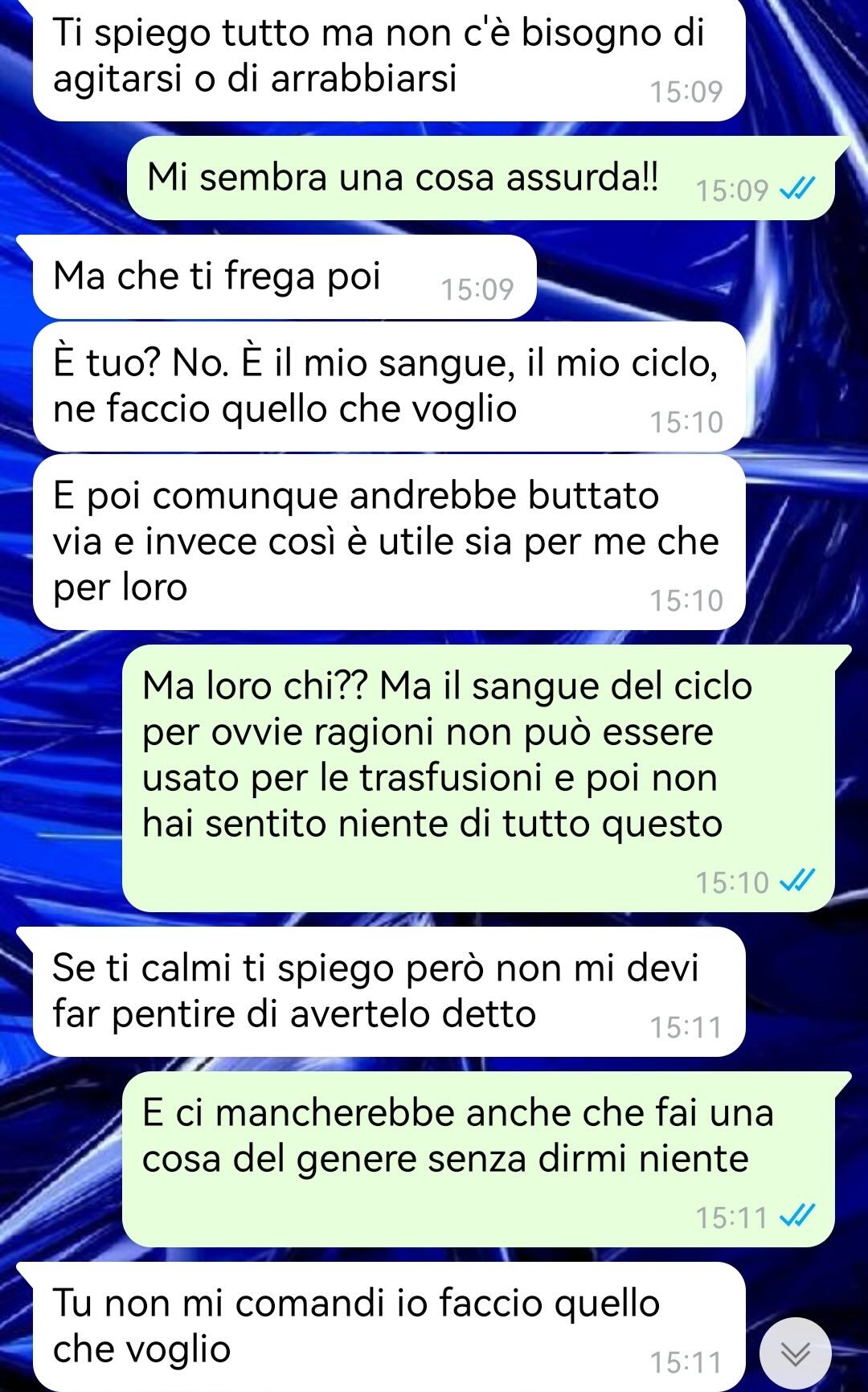Tap message 'E poi comunque andrebbe buttato via'
The width and height of the screenshot is (868, 1392).
click(x=389, y=542)
